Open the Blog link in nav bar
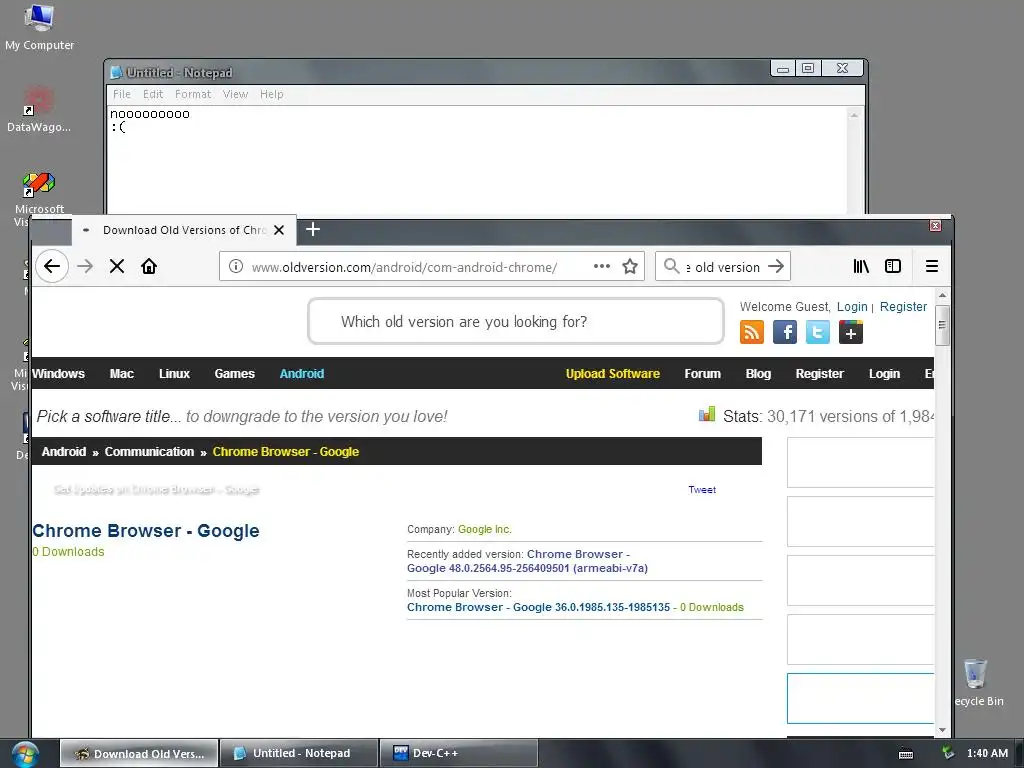The width and height of the screenshot is (1024, 768). point(758,374)
